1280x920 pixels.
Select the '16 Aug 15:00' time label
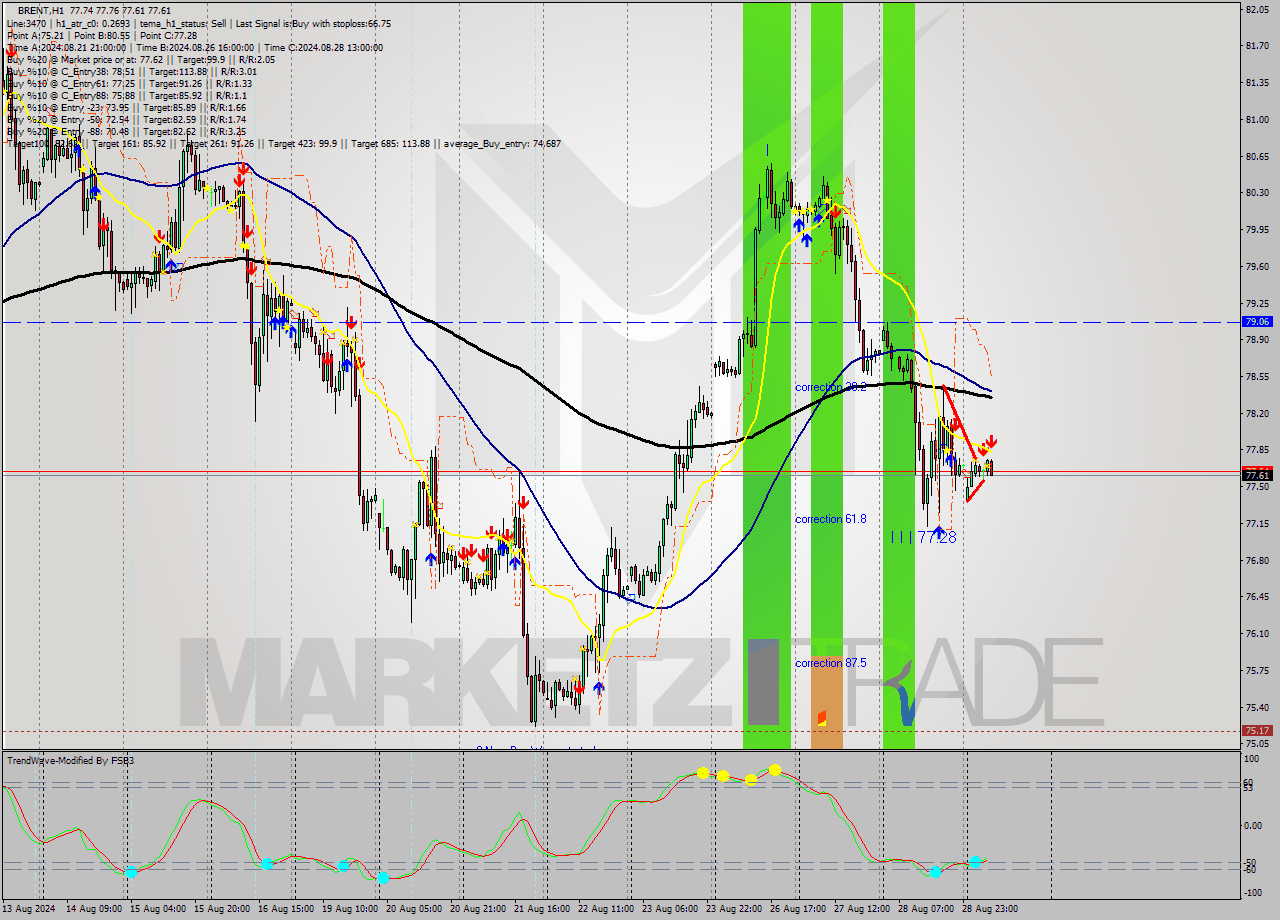tap(286, 909)
